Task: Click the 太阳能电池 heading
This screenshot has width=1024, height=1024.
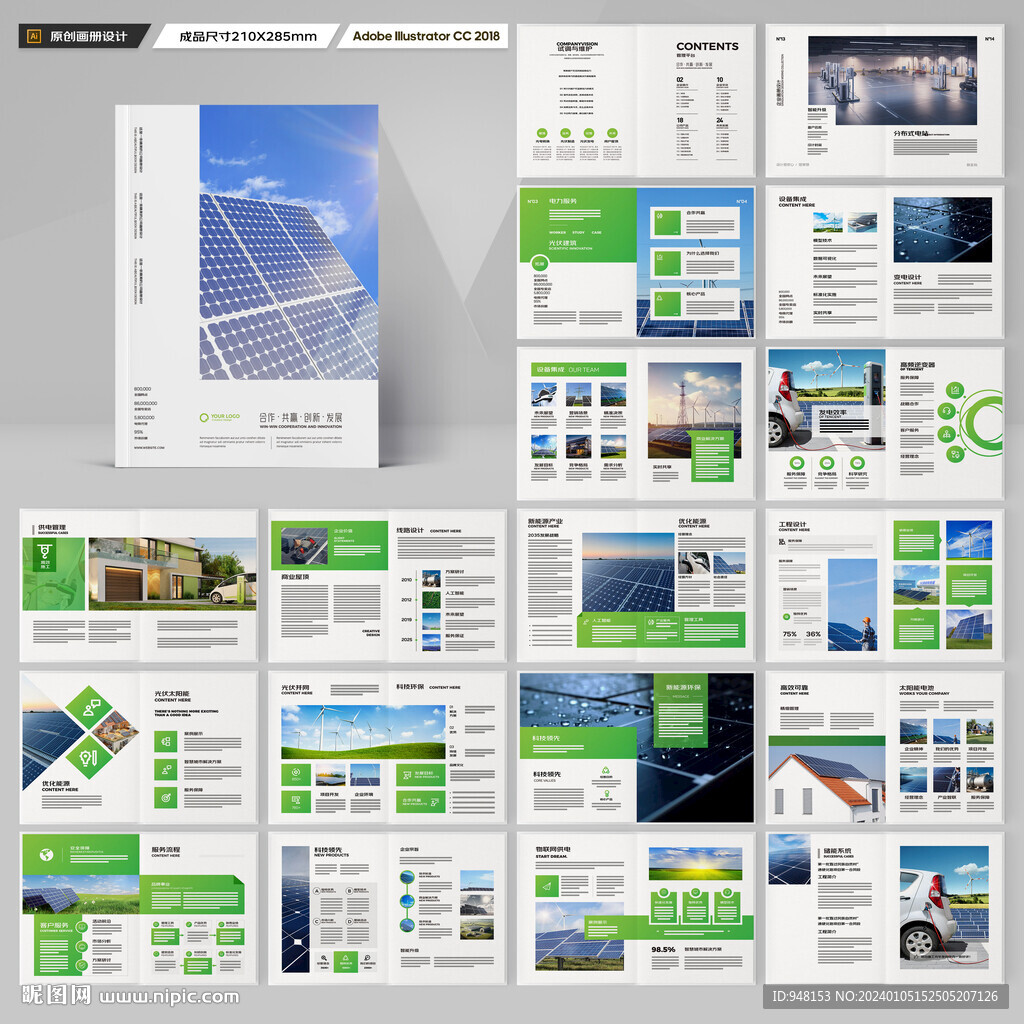Action: [916, 688]
